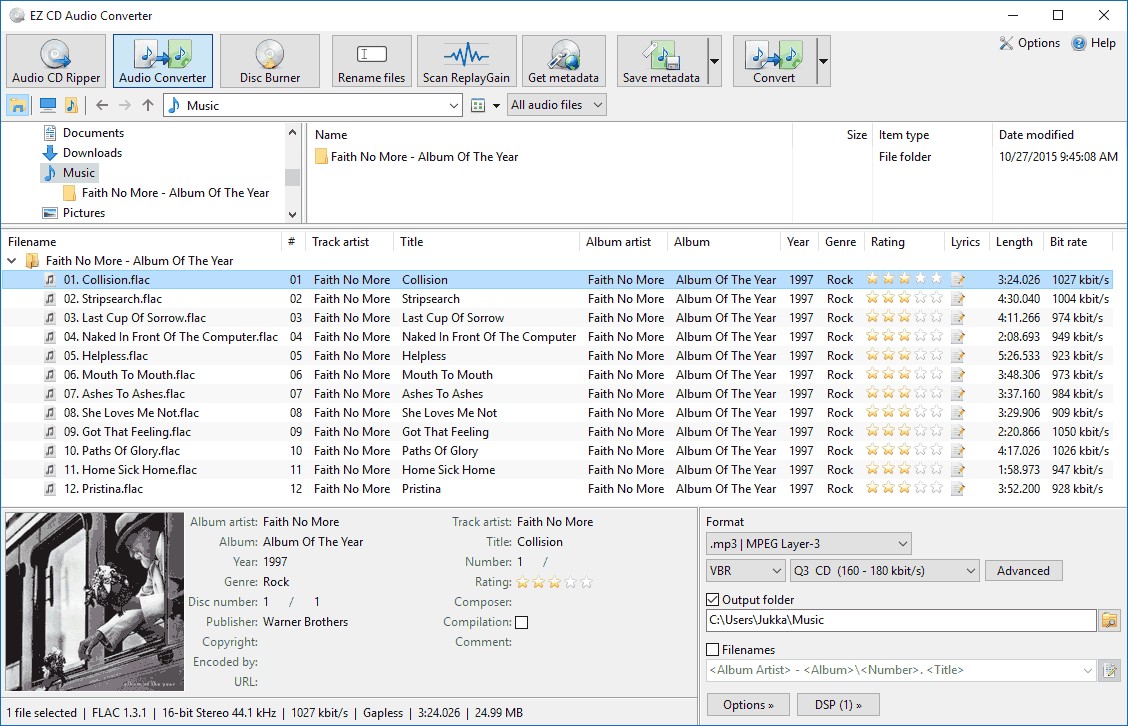Open the Rename files tool

click(371, 60)
